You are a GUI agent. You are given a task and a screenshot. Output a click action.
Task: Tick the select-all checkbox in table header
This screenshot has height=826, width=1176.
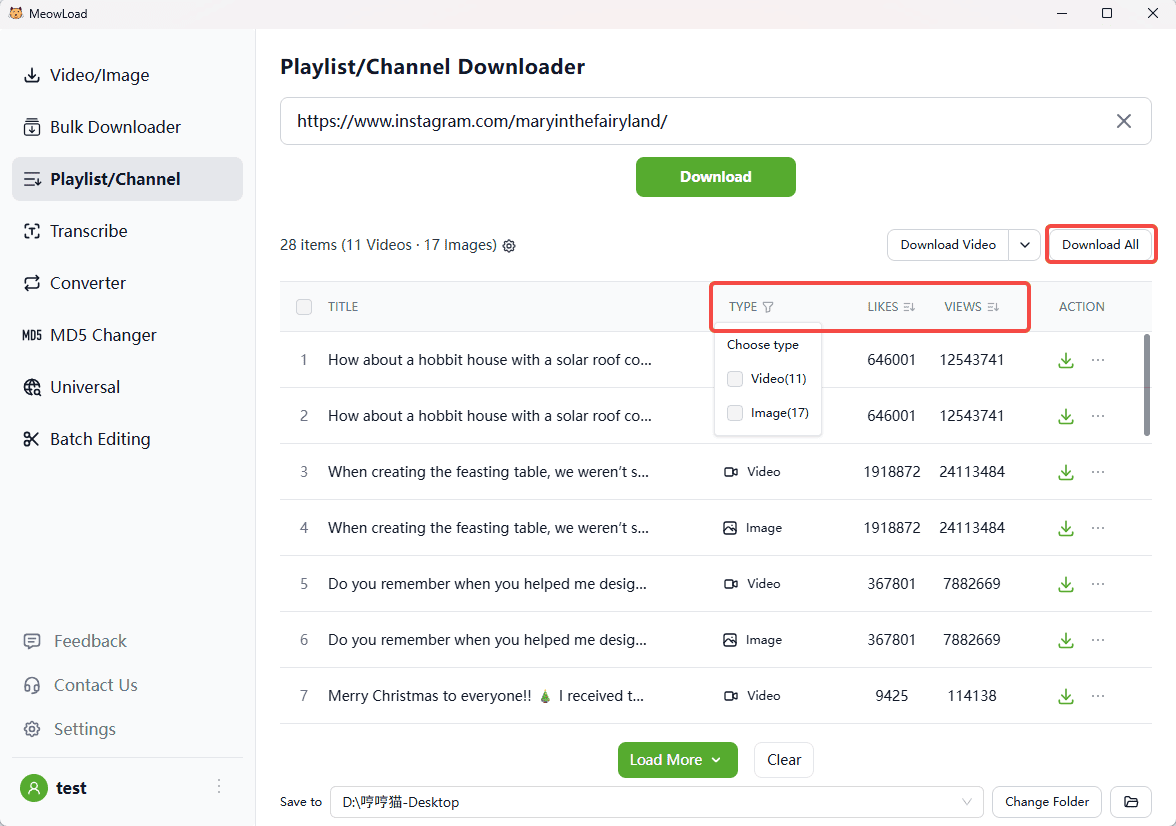(x=304, y=307)
